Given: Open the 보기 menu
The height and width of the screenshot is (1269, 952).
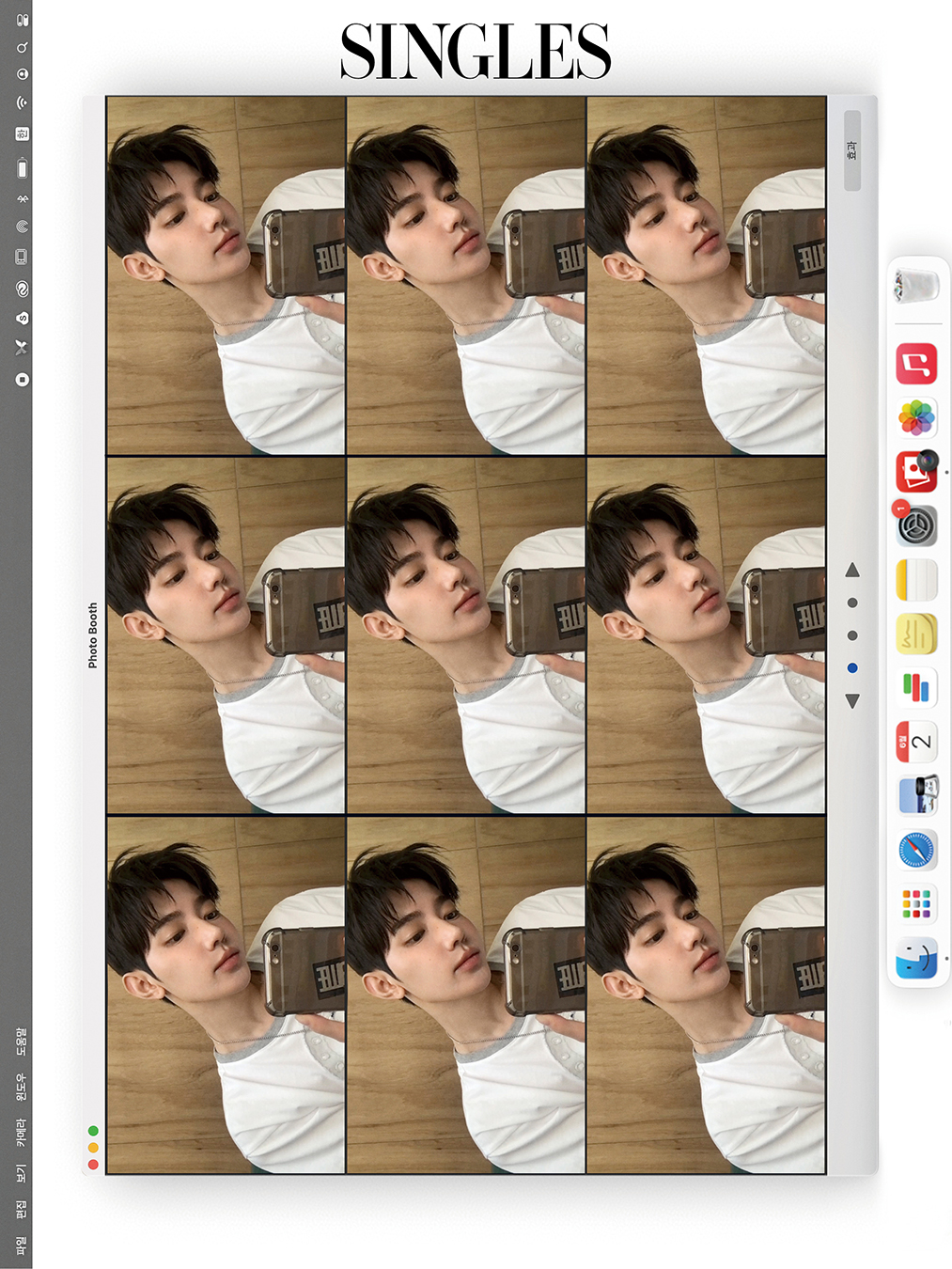Looking at the screenshot, I should tap(22, 1173).
